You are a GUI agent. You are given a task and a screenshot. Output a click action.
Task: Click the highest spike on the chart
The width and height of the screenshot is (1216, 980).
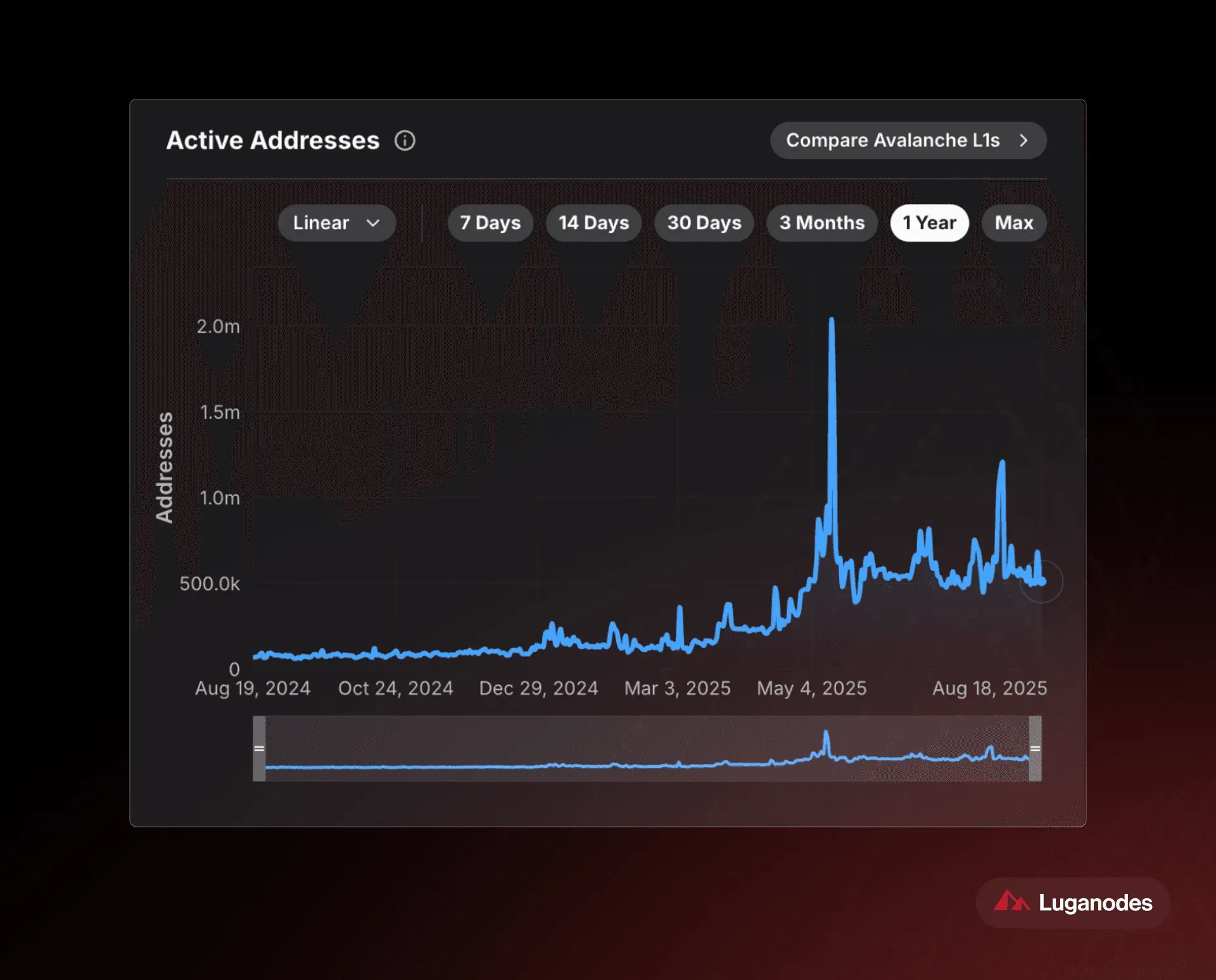pyautogui.click(x=832, y=321)
